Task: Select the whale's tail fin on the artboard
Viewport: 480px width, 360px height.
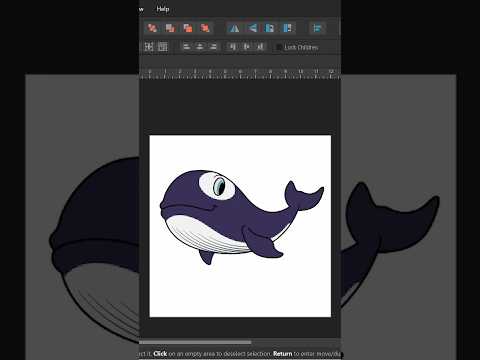Action: tap(303, 197)
